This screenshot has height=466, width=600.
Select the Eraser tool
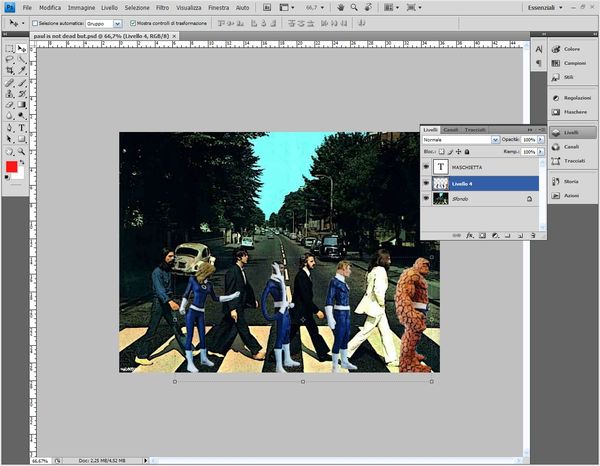coord(10,105)
